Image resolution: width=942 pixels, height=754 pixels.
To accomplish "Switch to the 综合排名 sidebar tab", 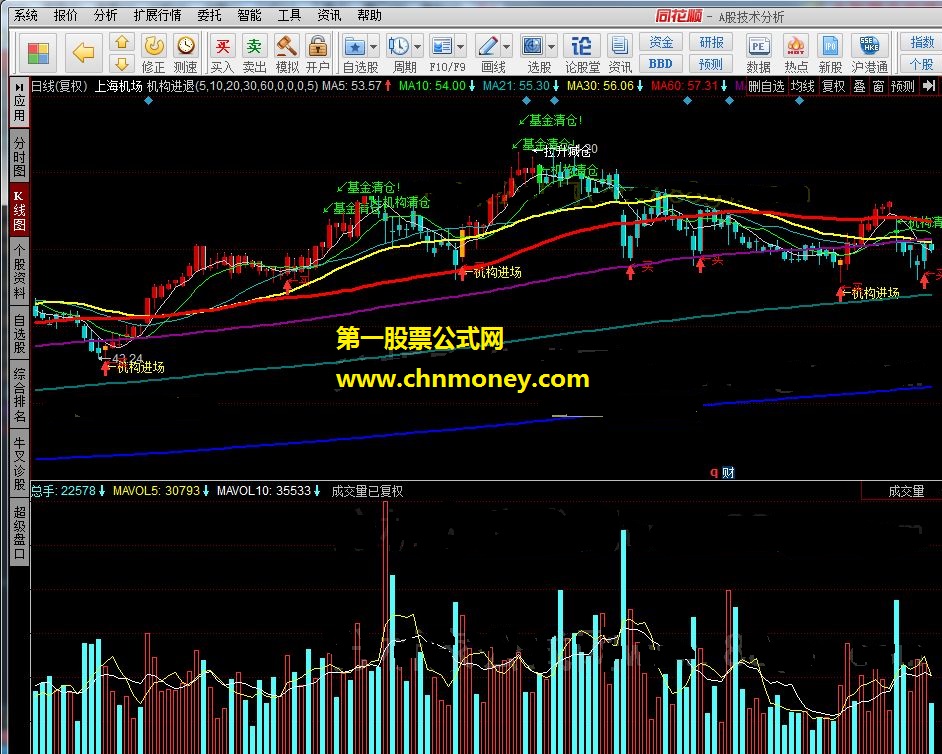I will 20,395.
